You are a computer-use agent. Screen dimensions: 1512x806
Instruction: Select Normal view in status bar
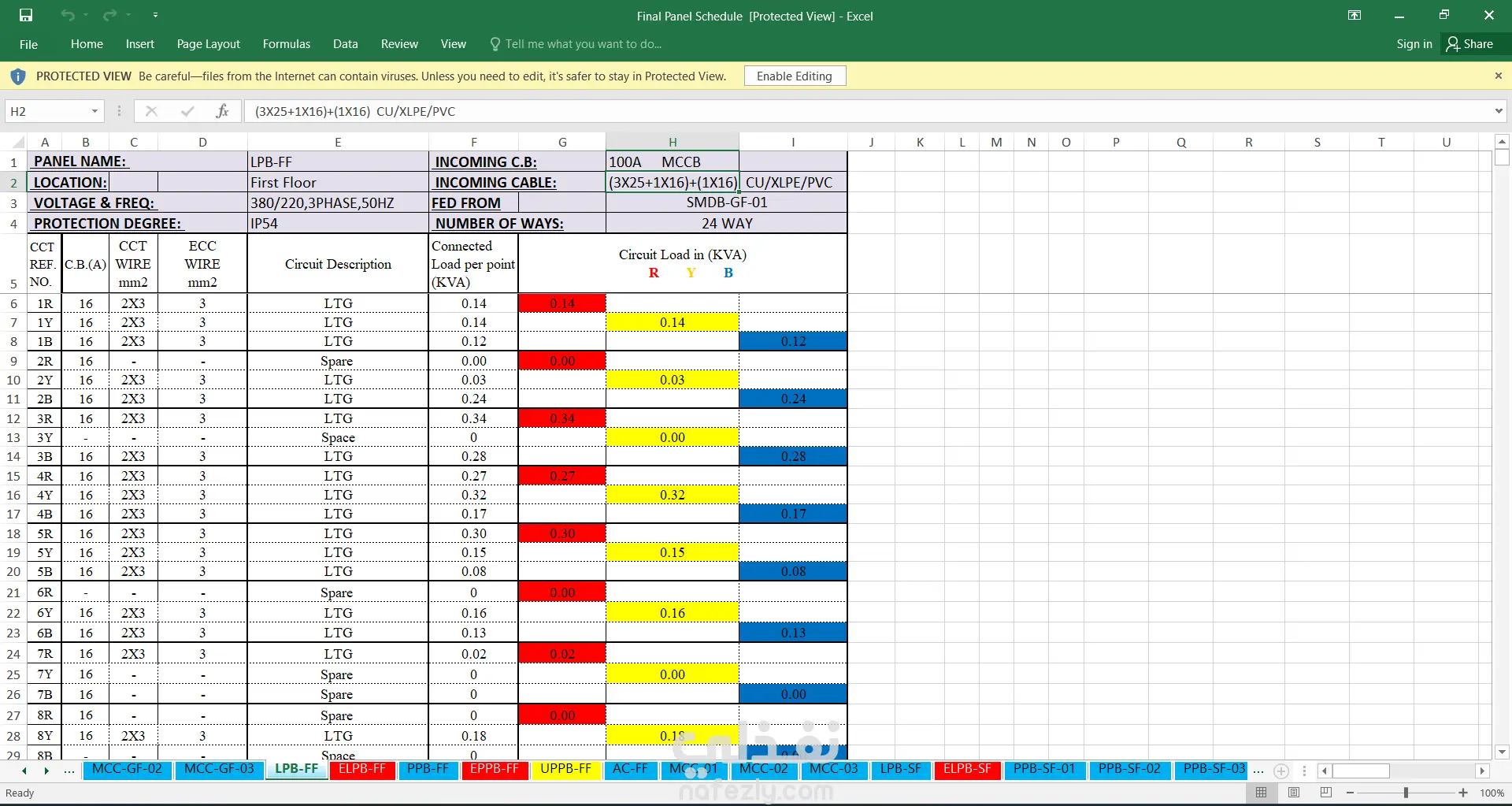1262,793
